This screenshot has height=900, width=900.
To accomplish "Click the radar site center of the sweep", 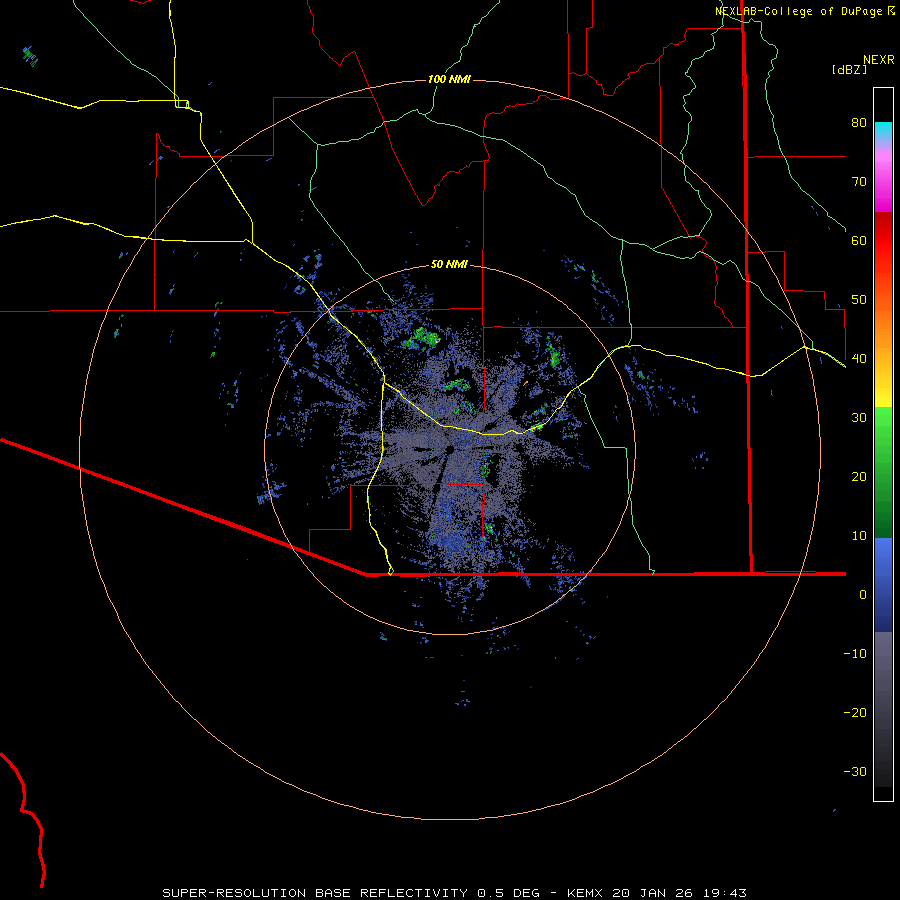I will click(450, 449).
